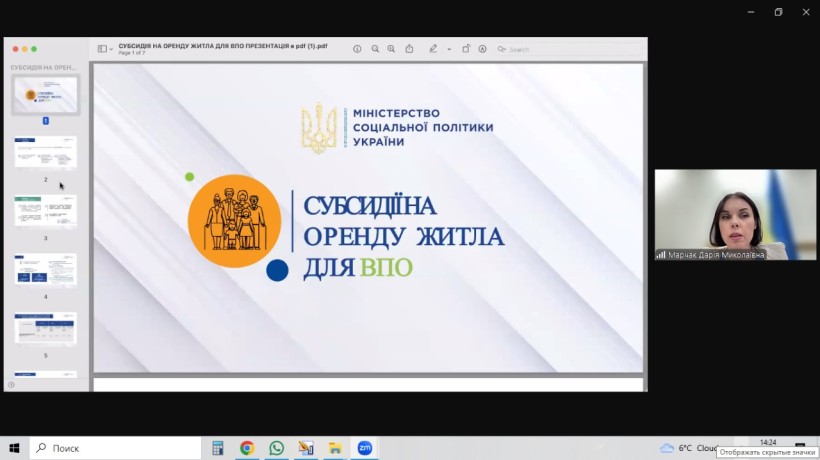Open the search options magnifier icon

[502, 49]
